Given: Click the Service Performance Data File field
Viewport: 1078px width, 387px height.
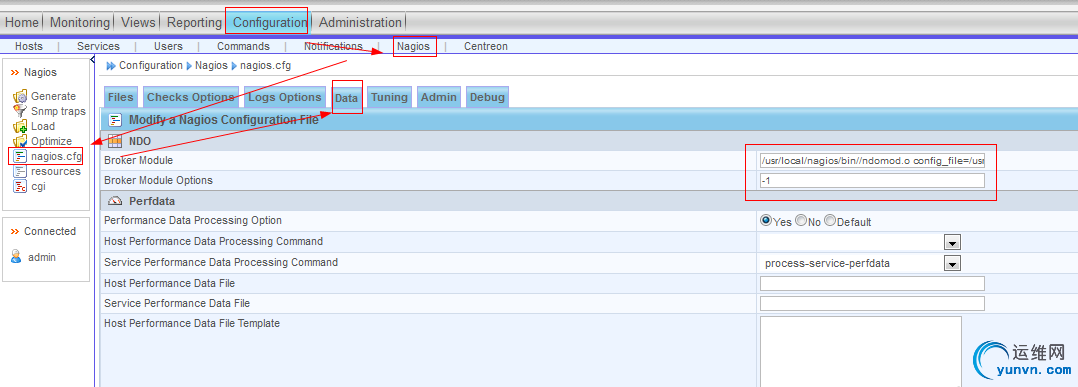Looking at the screenshot, I should point(872,303).
